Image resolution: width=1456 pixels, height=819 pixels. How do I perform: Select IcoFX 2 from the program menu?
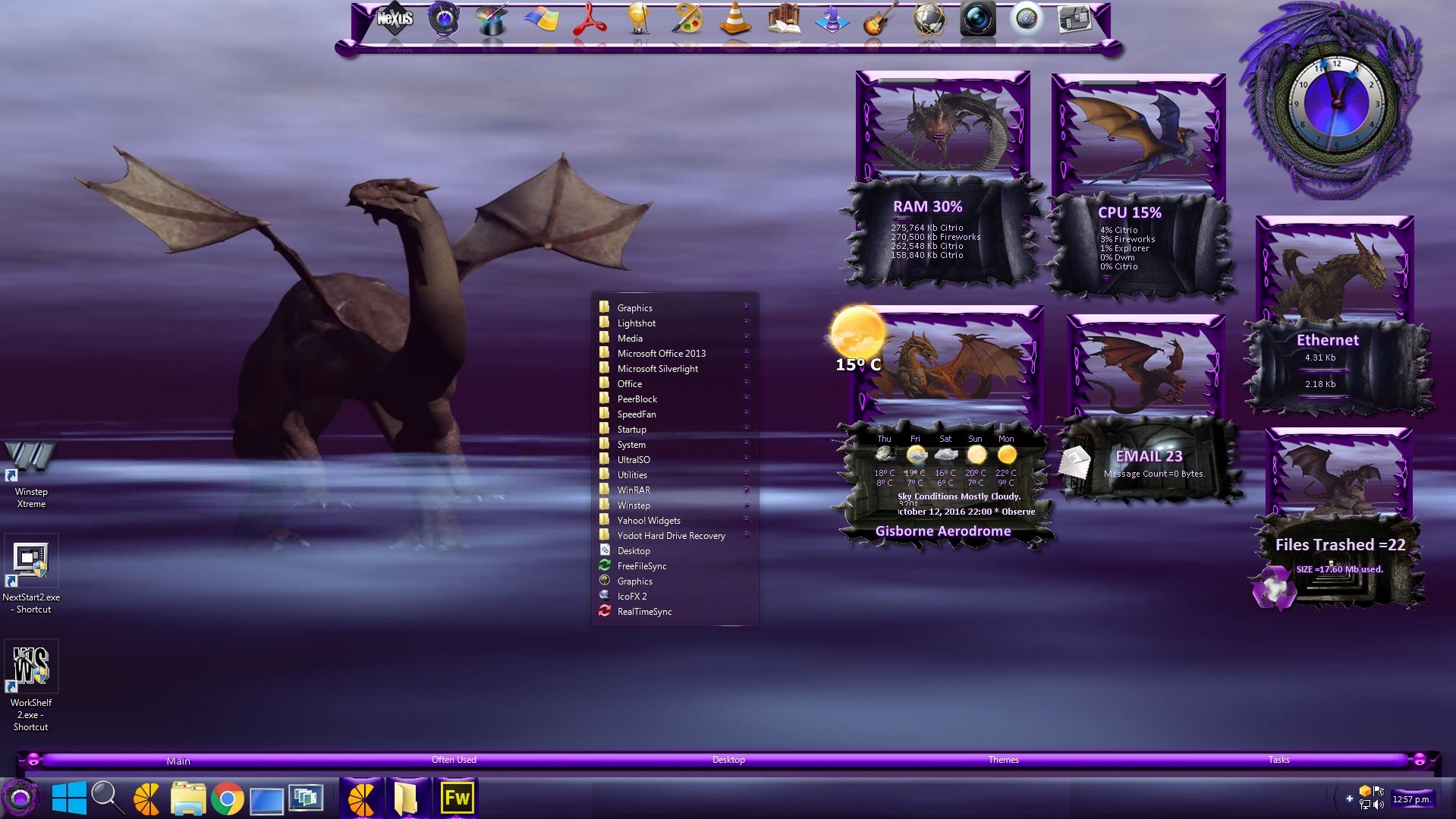[632, 597]
